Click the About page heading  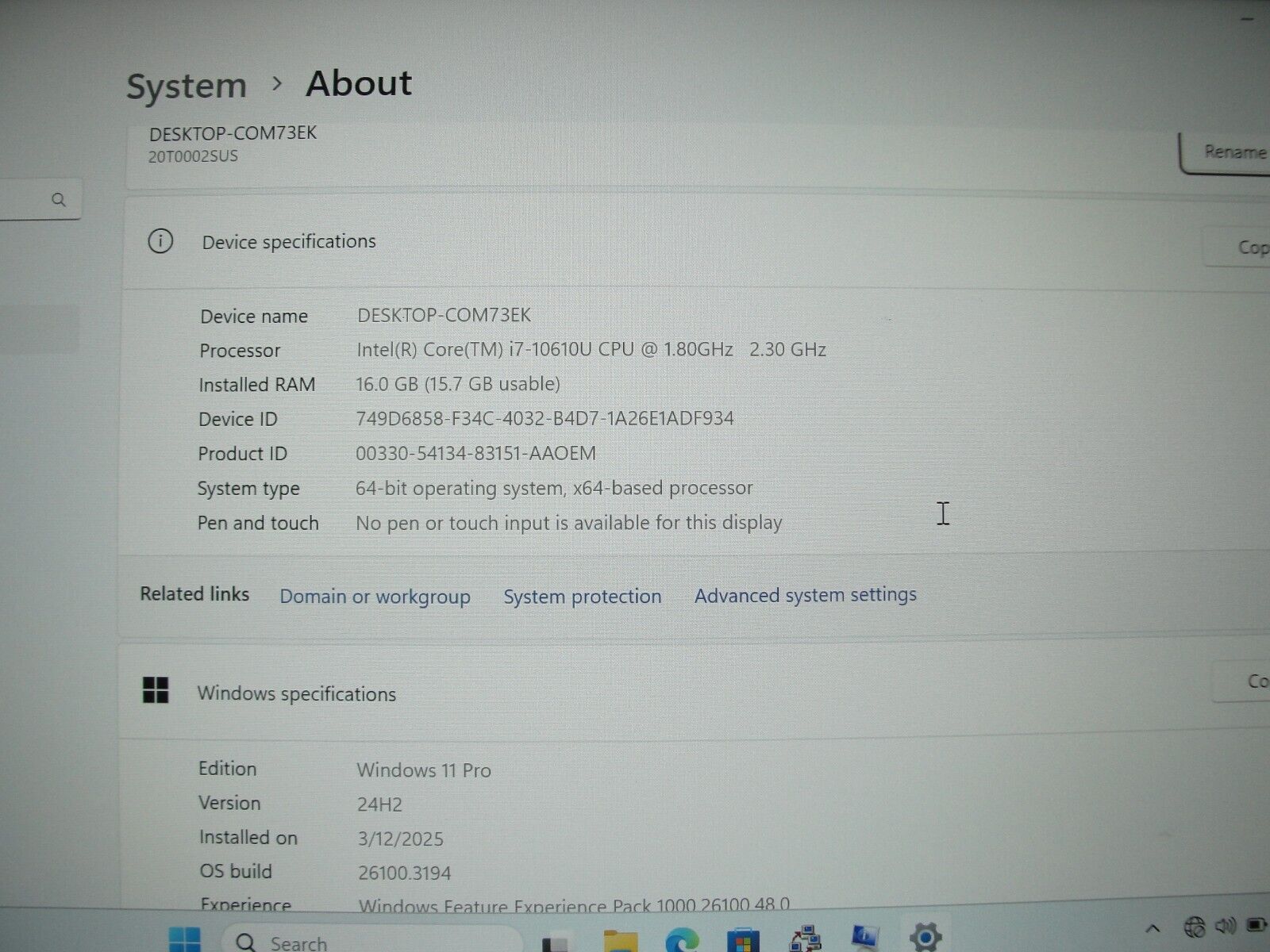click(359, 83)
